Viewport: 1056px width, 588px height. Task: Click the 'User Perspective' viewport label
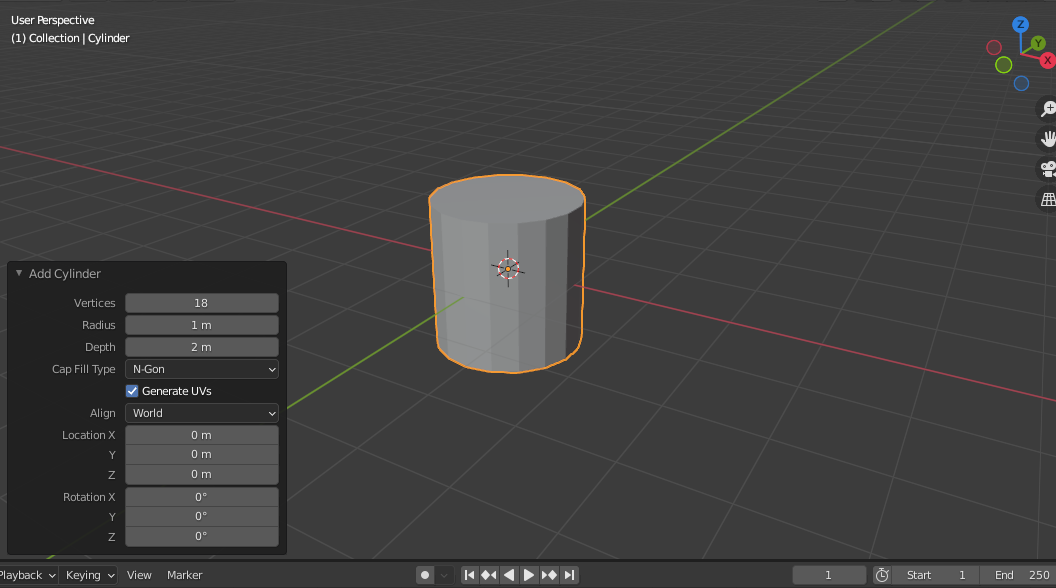(53, 20)
